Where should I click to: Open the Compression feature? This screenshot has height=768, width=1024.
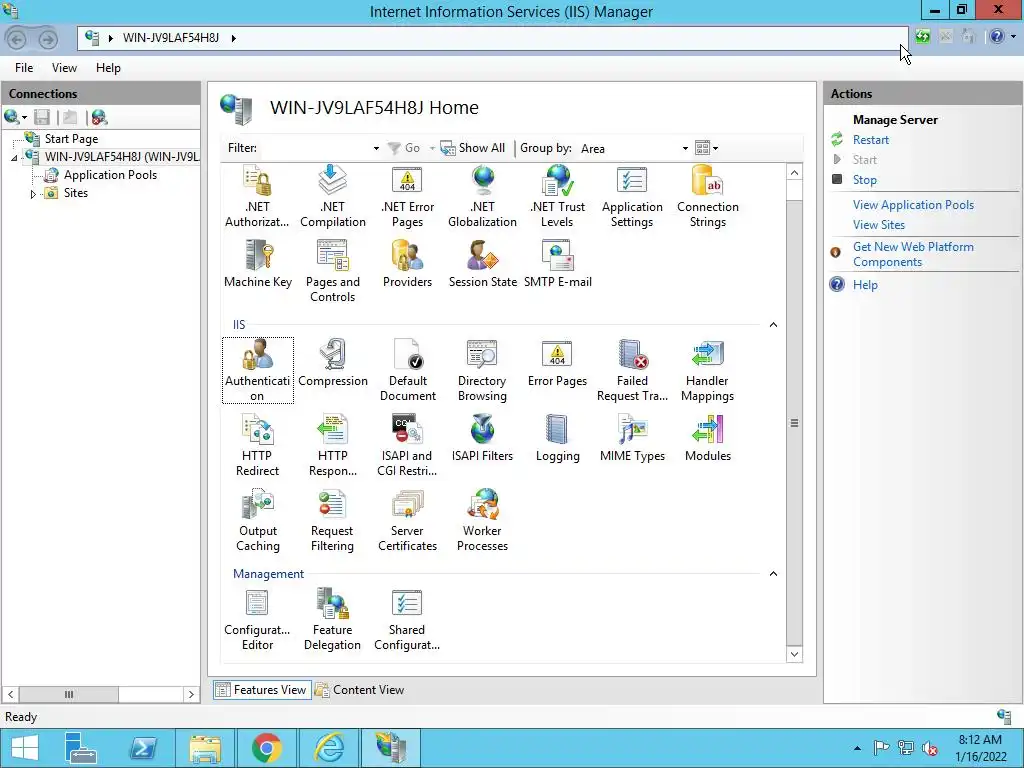(332, 363)
